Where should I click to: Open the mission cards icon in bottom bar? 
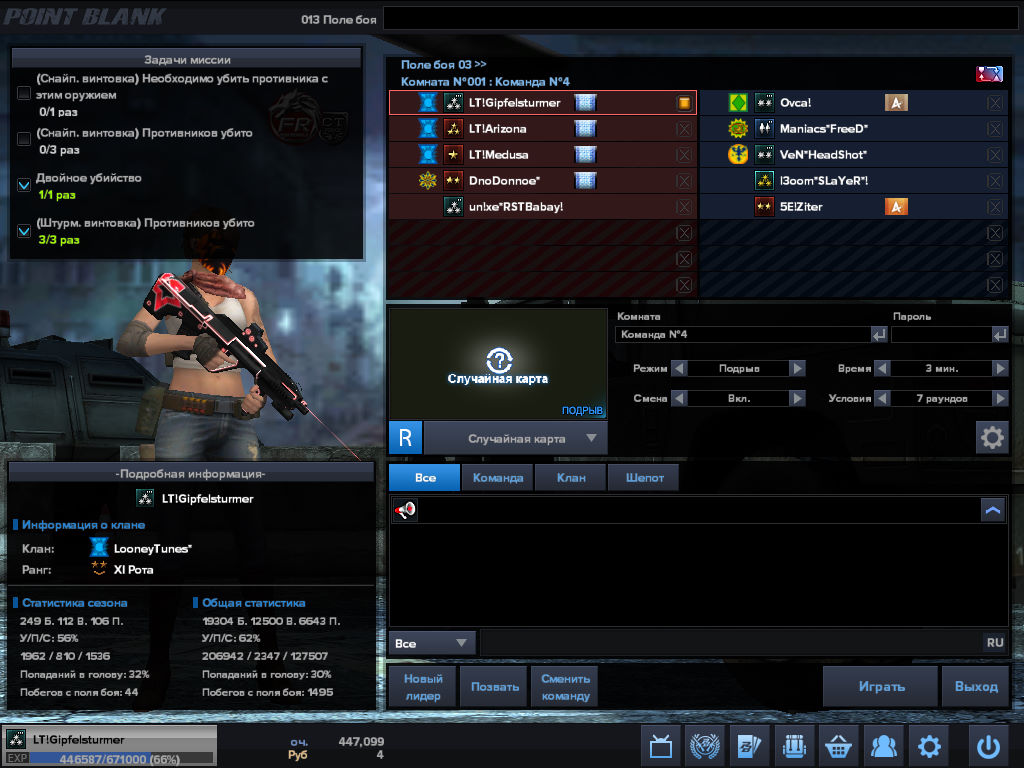(749, 746)
